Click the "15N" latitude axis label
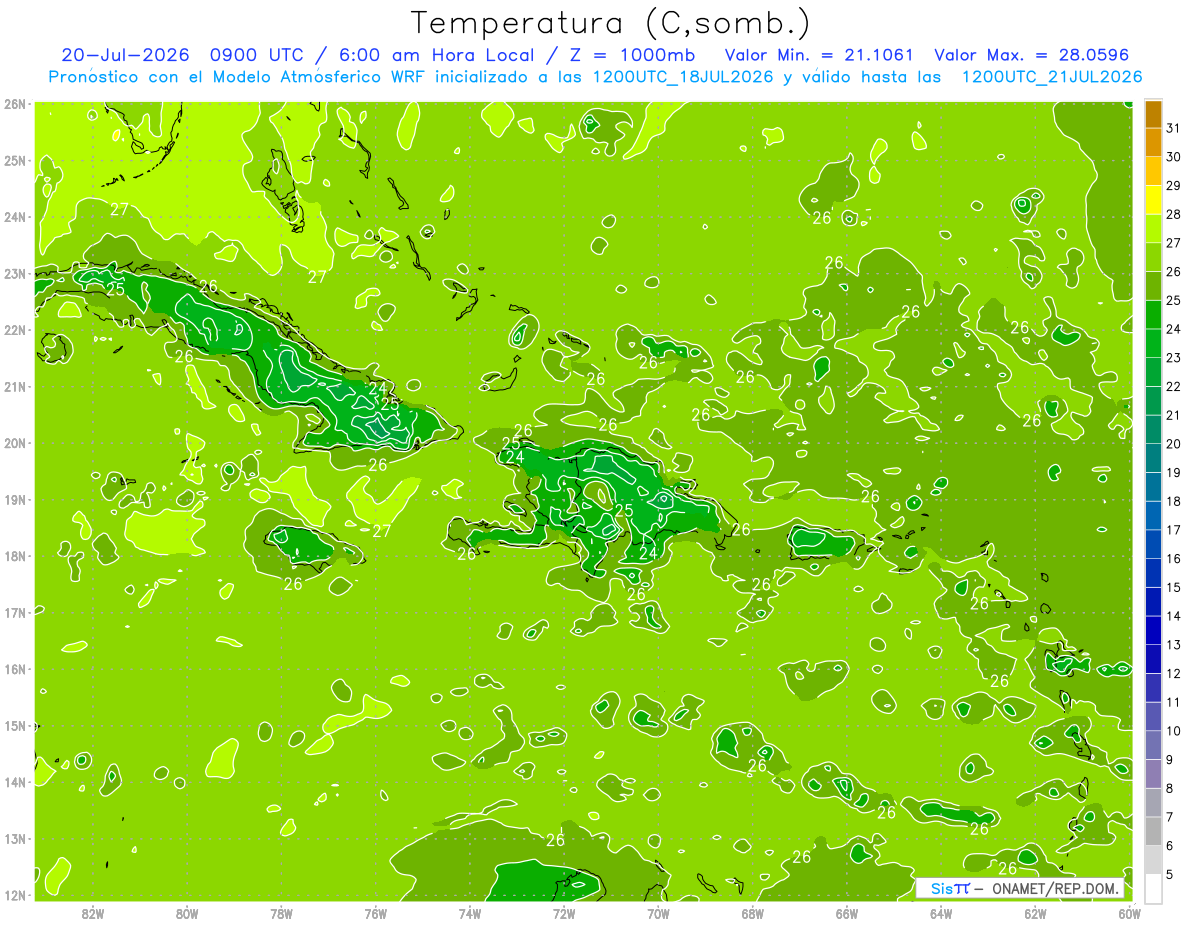 (16, 725)
